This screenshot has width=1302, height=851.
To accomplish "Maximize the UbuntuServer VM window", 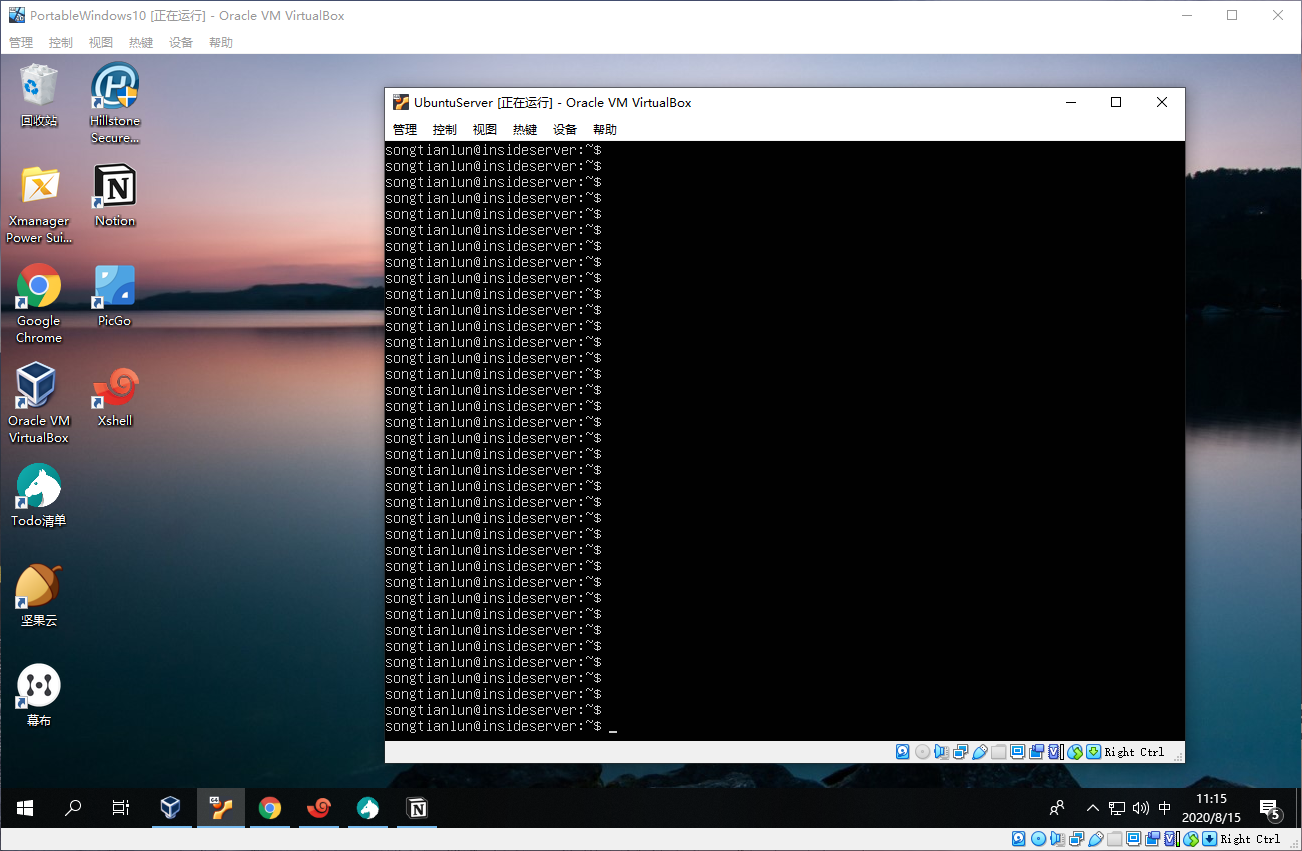I will pyautogui.click(x=1116, y=102).
